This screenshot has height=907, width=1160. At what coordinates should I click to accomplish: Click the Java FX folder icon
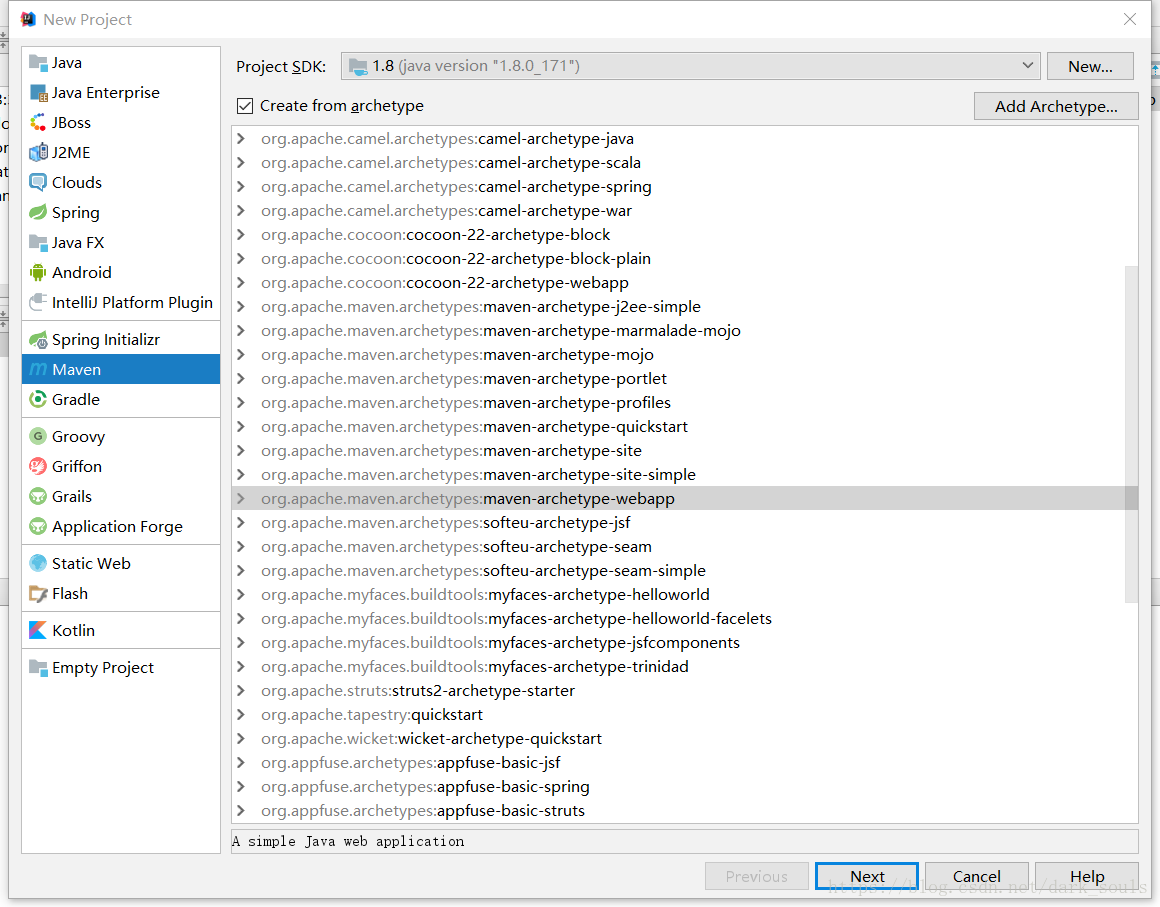pos(38,243)
